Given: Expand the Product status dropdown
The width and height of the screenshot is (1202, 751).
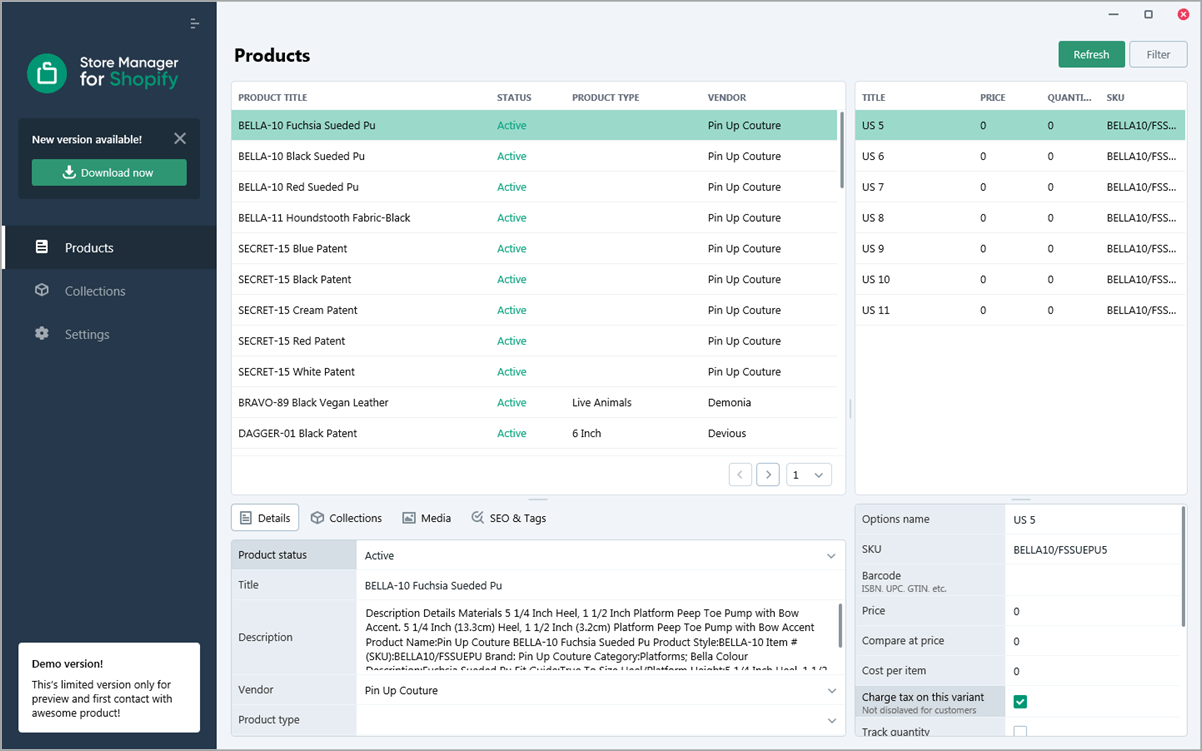Looking at the screenshot, I should [601, 555].
